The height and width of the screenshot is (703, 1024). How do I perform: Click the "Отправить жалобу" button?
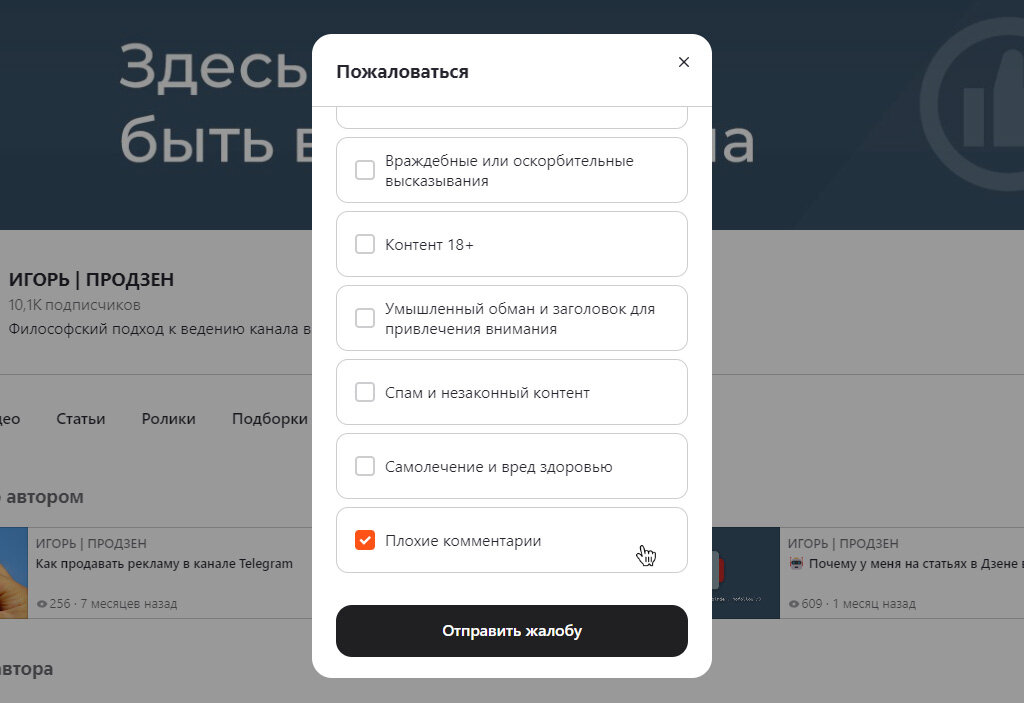click(x=511, y=631)
